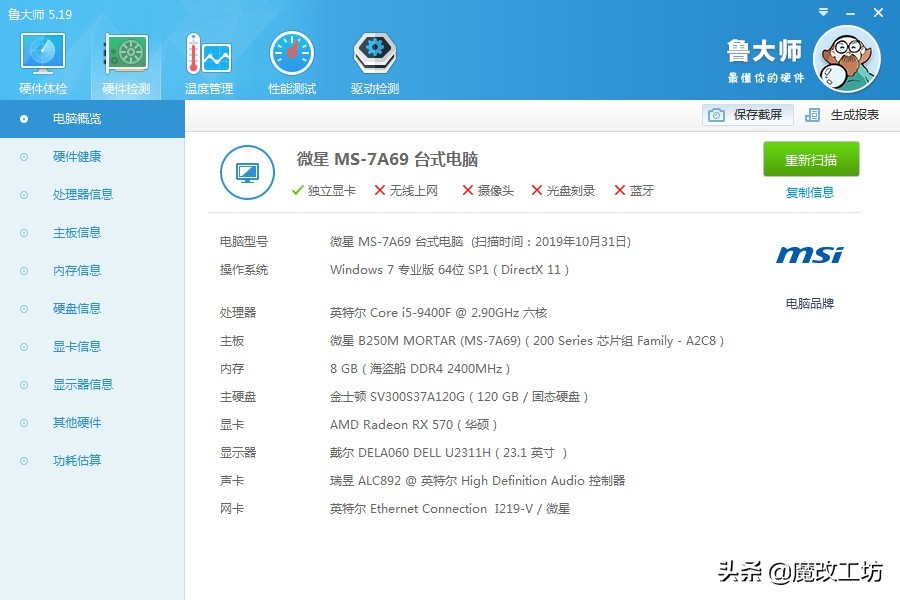Click the red X beside 蓝牙

coord(620,192)
